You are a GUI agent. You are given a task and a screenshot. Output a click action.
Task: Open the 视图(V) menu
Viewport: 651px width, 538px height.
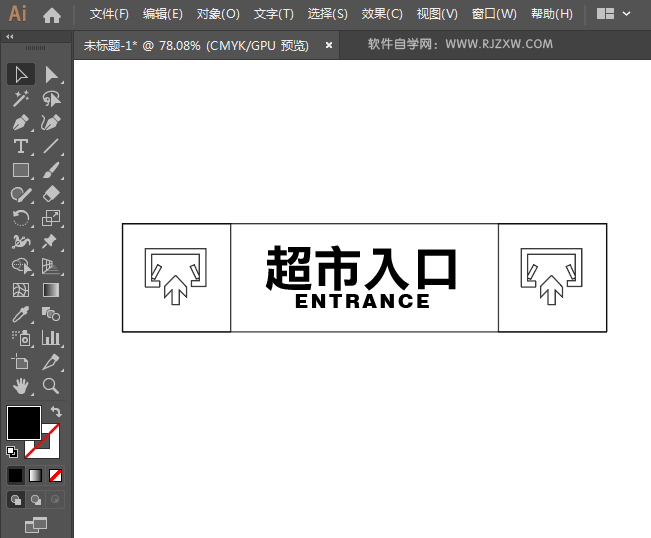[437, 14]
